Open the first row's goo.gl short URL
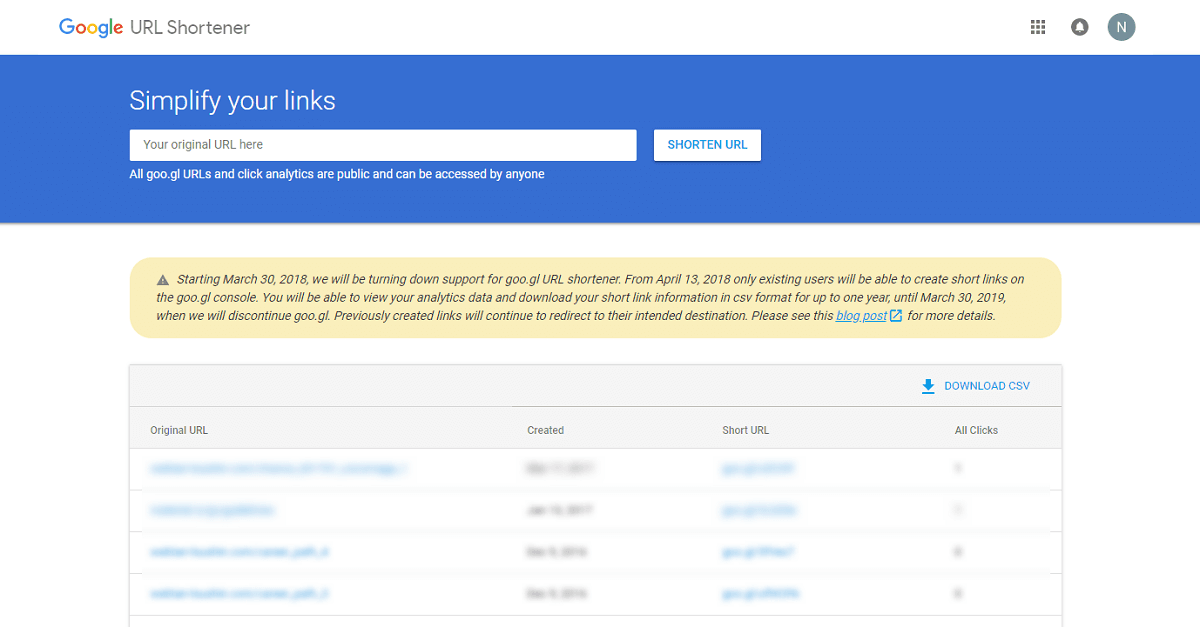 758,468
